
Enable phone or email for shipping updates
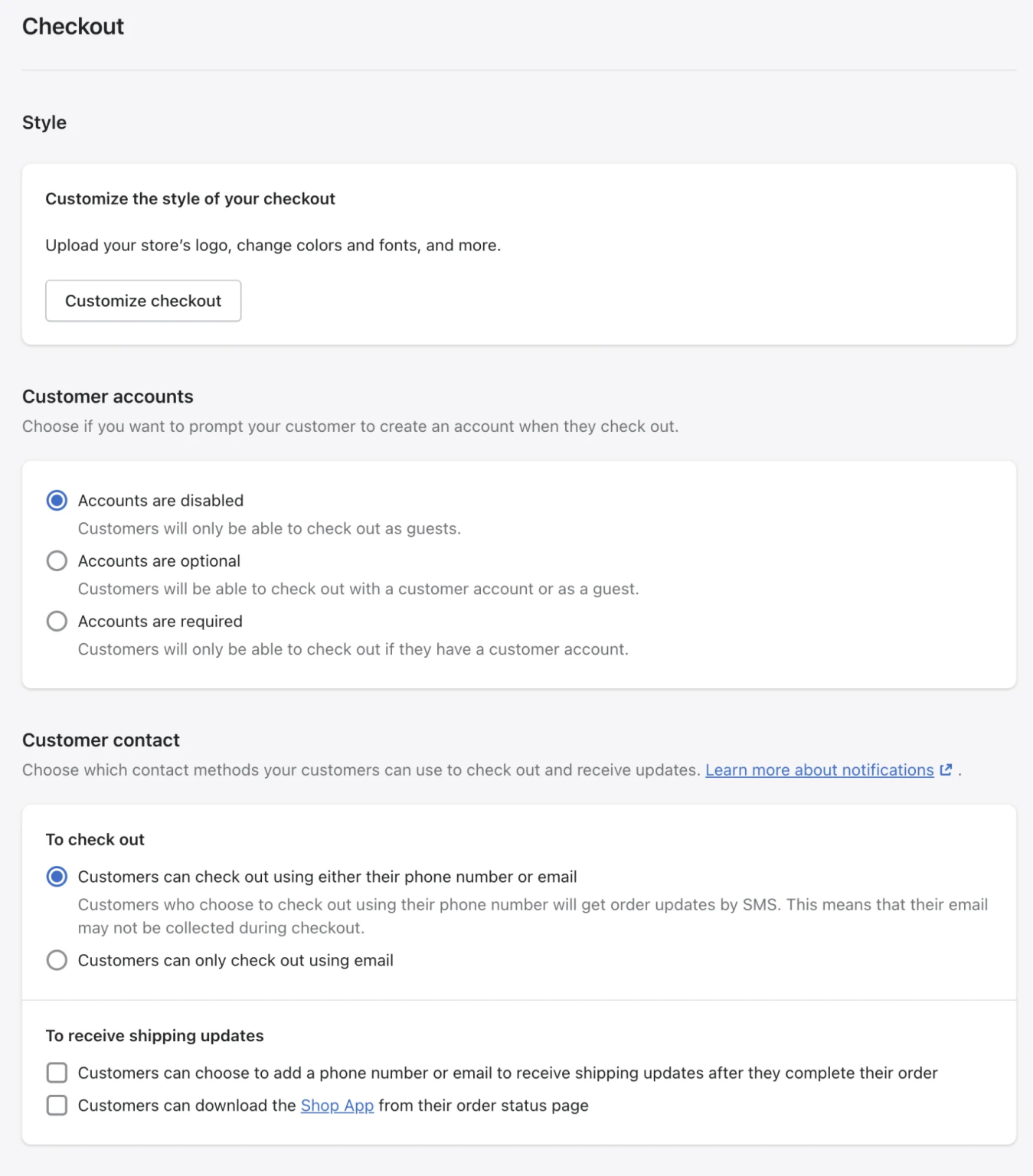[x=57, y=1073]
